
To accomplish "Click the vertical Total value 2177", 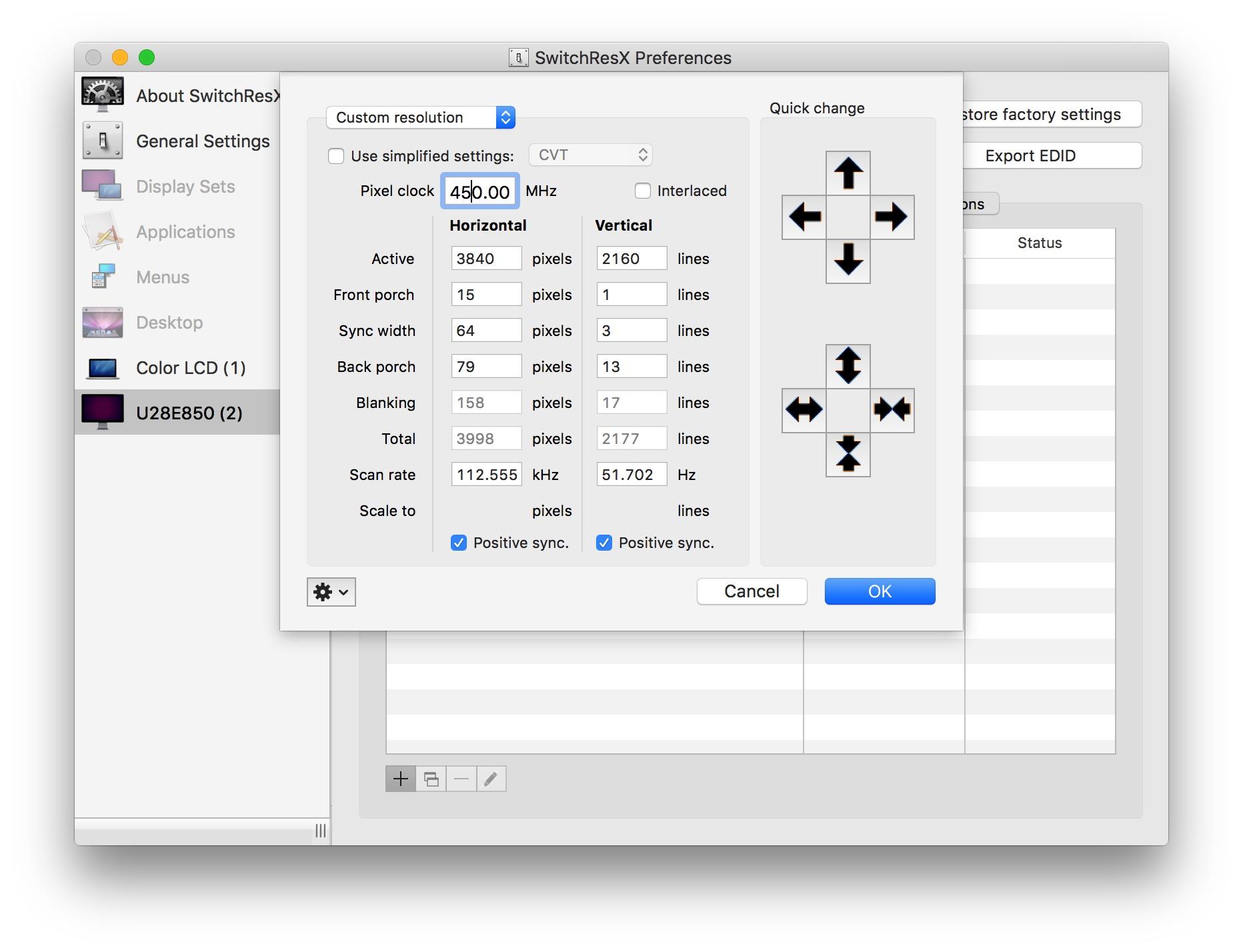I will pyautogui.click(x=632, y=439).
